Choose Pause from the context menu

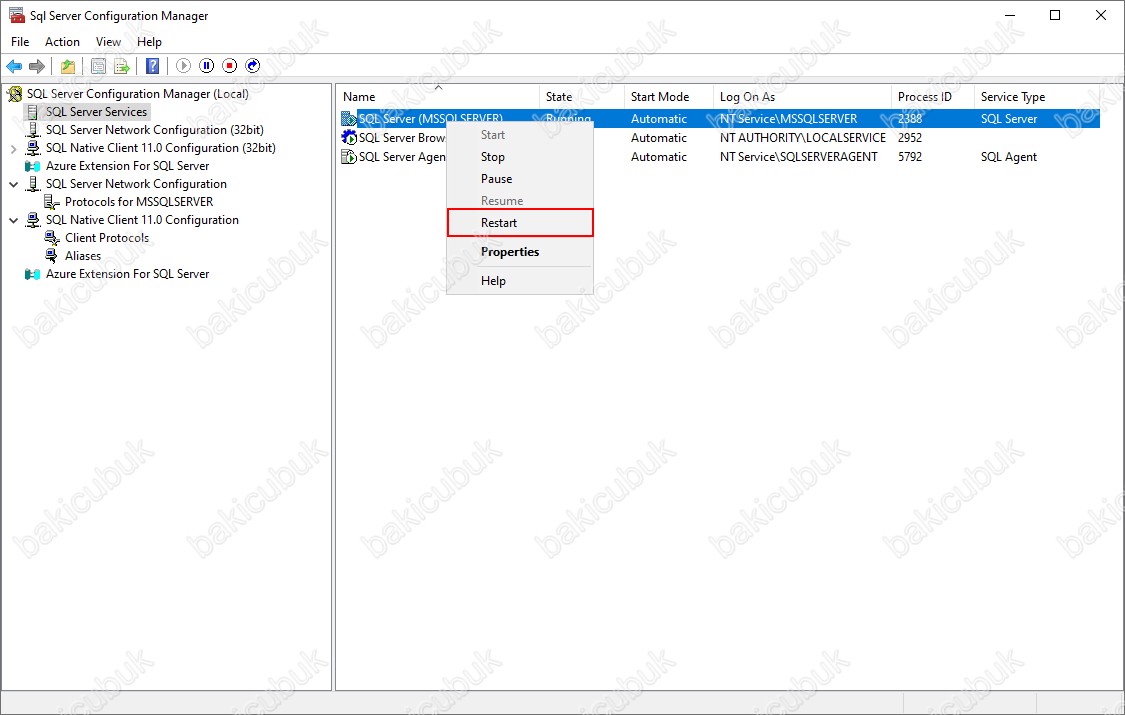[x=520, y=179]
